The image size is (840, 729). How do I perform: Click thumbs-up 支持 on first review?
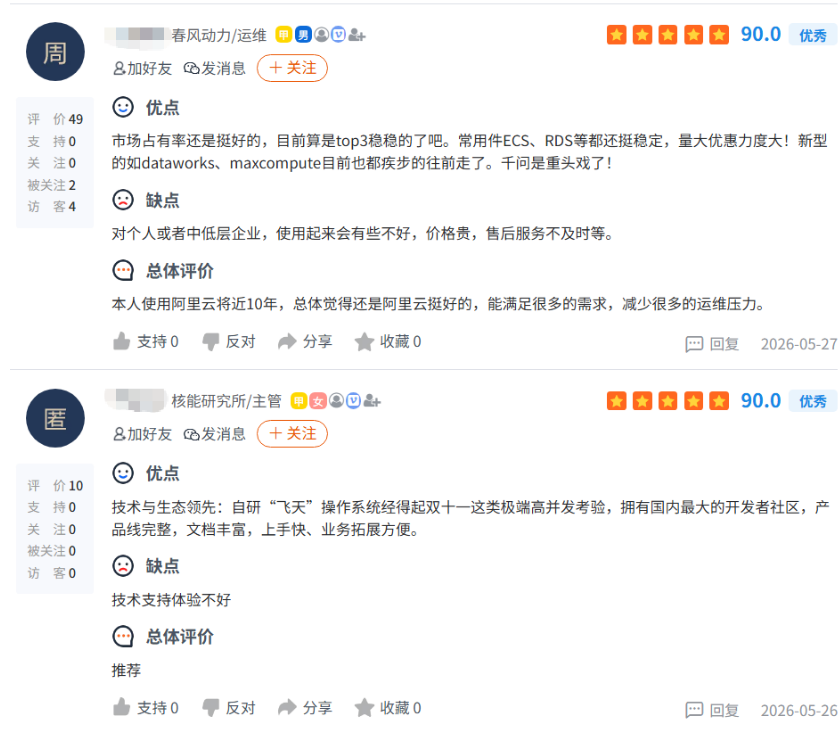coord(145,341)
